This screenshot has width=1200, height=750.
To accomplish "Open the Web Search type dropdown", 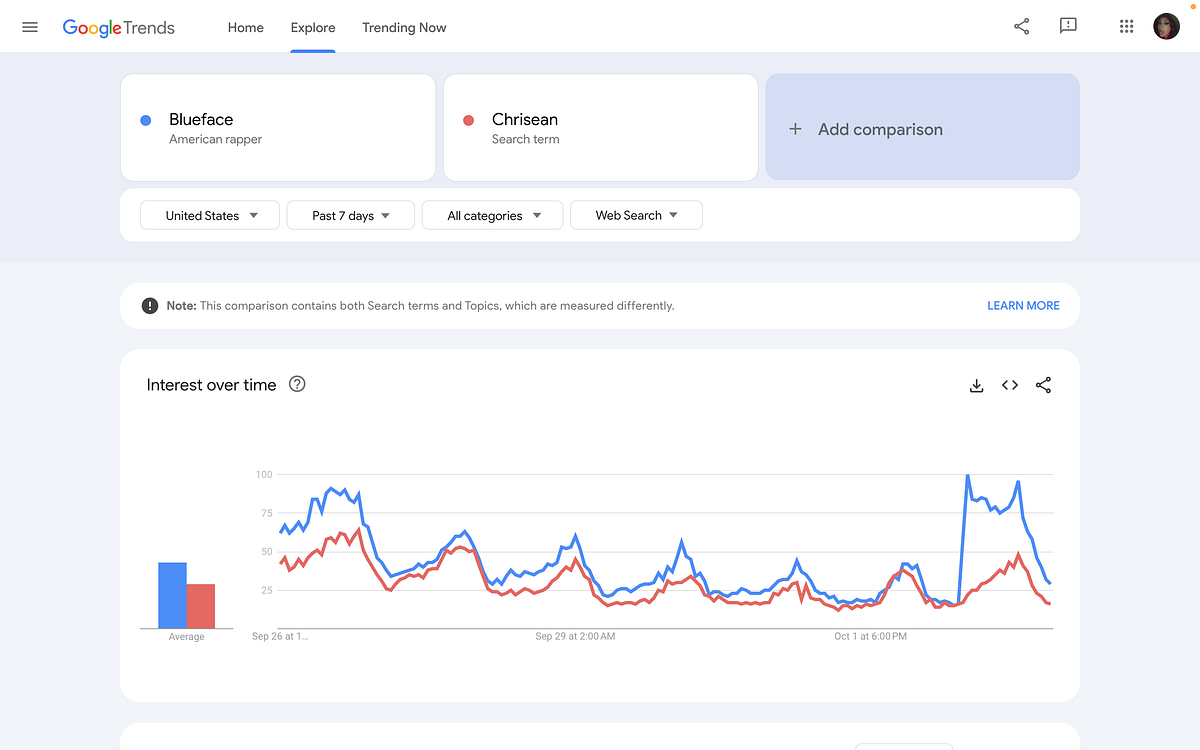I will click(636, 215).
